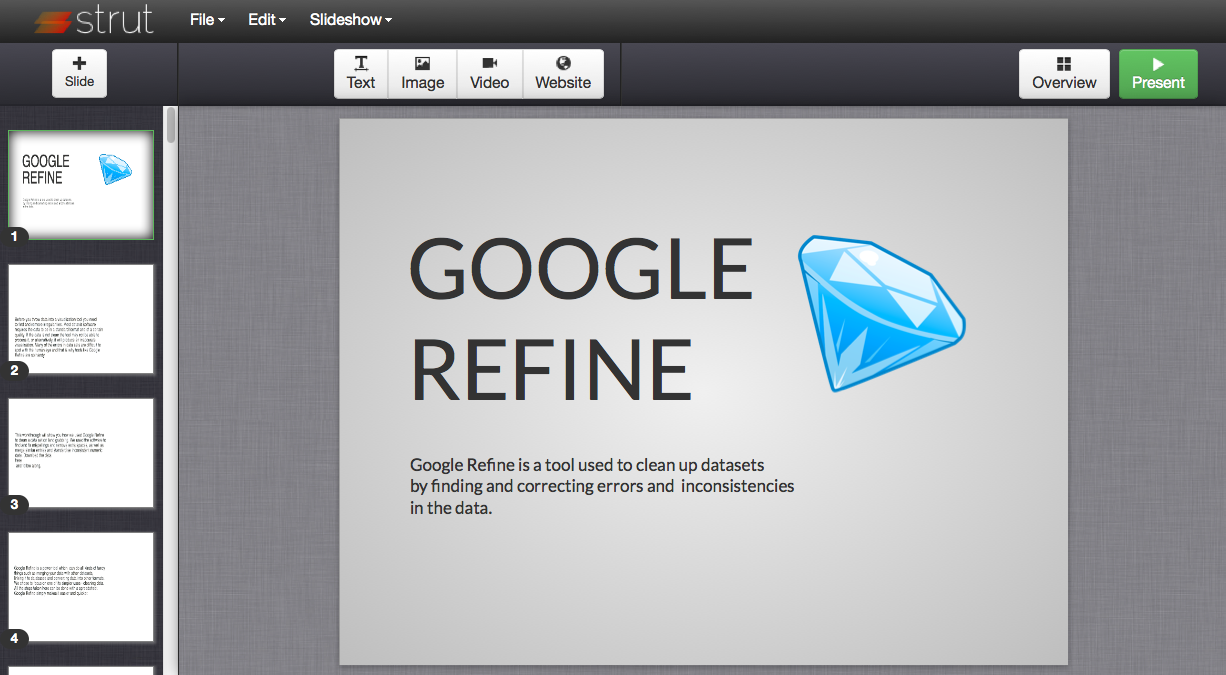Image resolution: width=1226 pixels, height=675 pixels.
Task: Add a new slide with plus button
Action: pos(79,73)
